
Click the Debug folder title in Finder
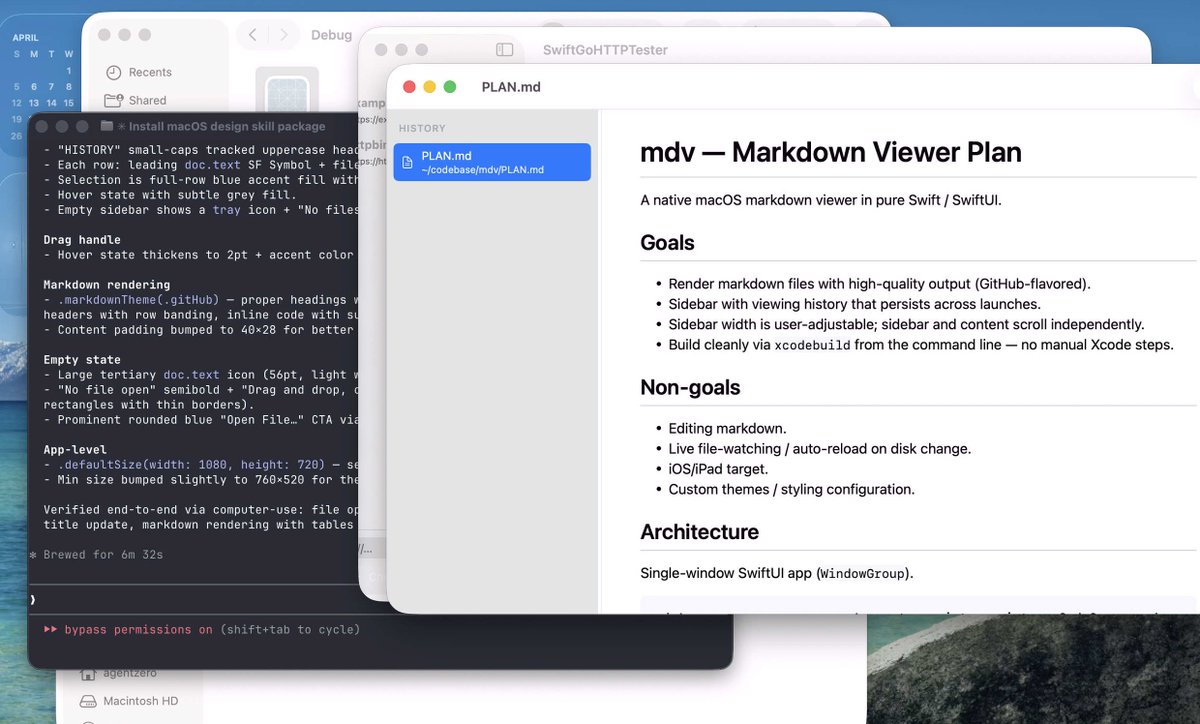coord(331,35)
